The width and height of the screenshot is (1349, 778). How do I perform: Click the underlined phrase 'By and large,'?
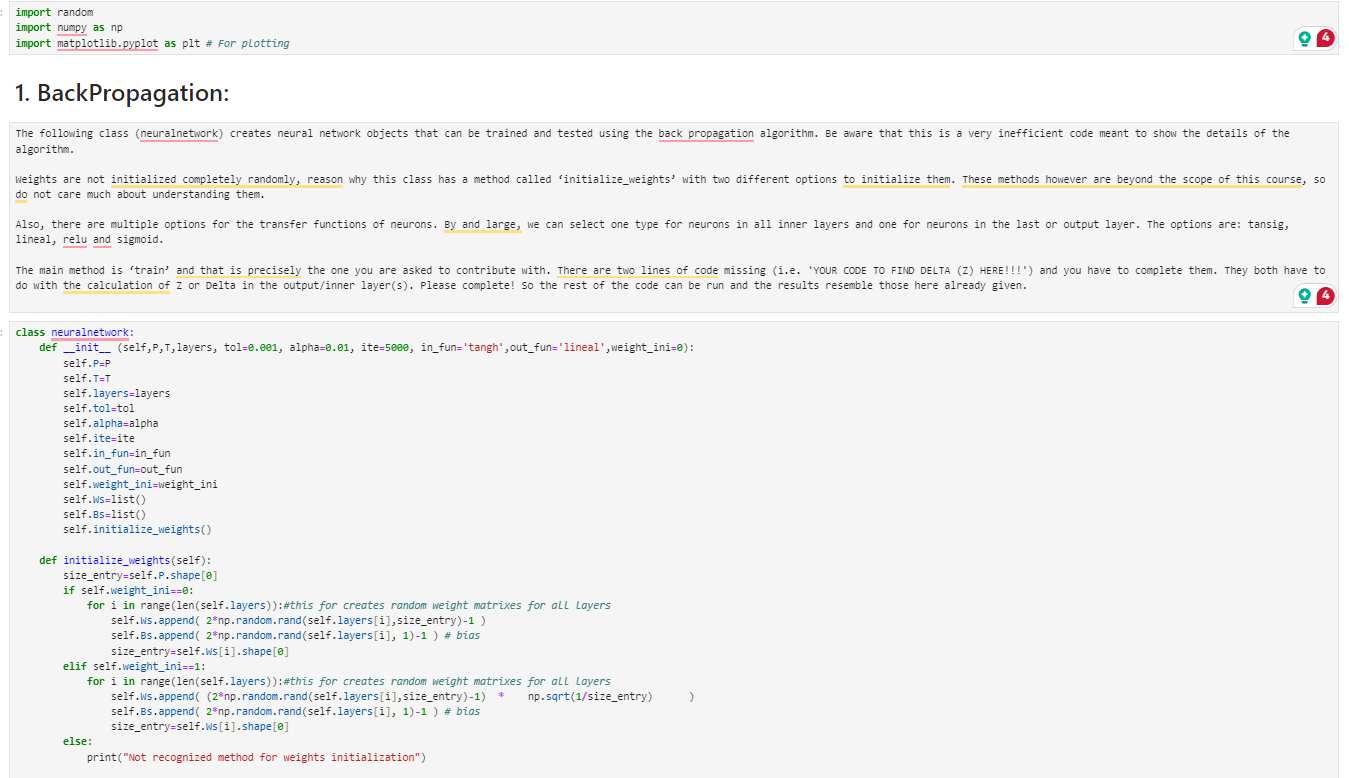(481, 224)
